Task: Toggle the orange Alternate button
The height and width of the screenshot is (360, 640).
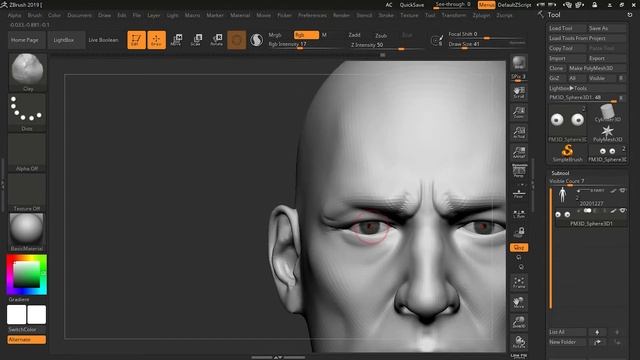Action: pyautogui.click(x=27, y=340)
